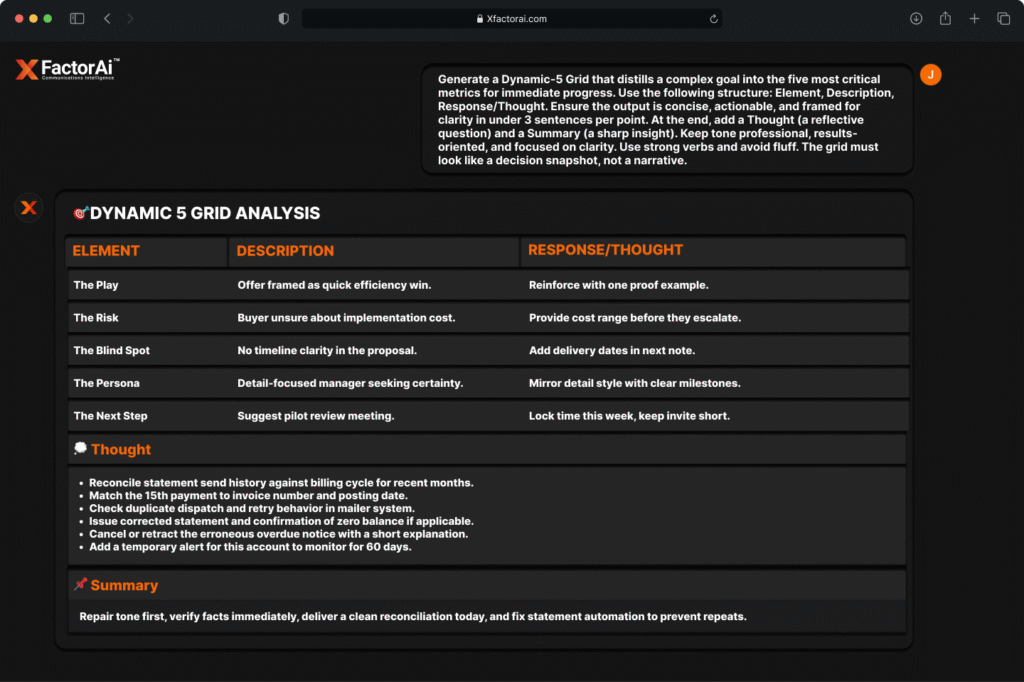Select "The Blind Spot" row label

pyautogui.click(x=111, y=351)
